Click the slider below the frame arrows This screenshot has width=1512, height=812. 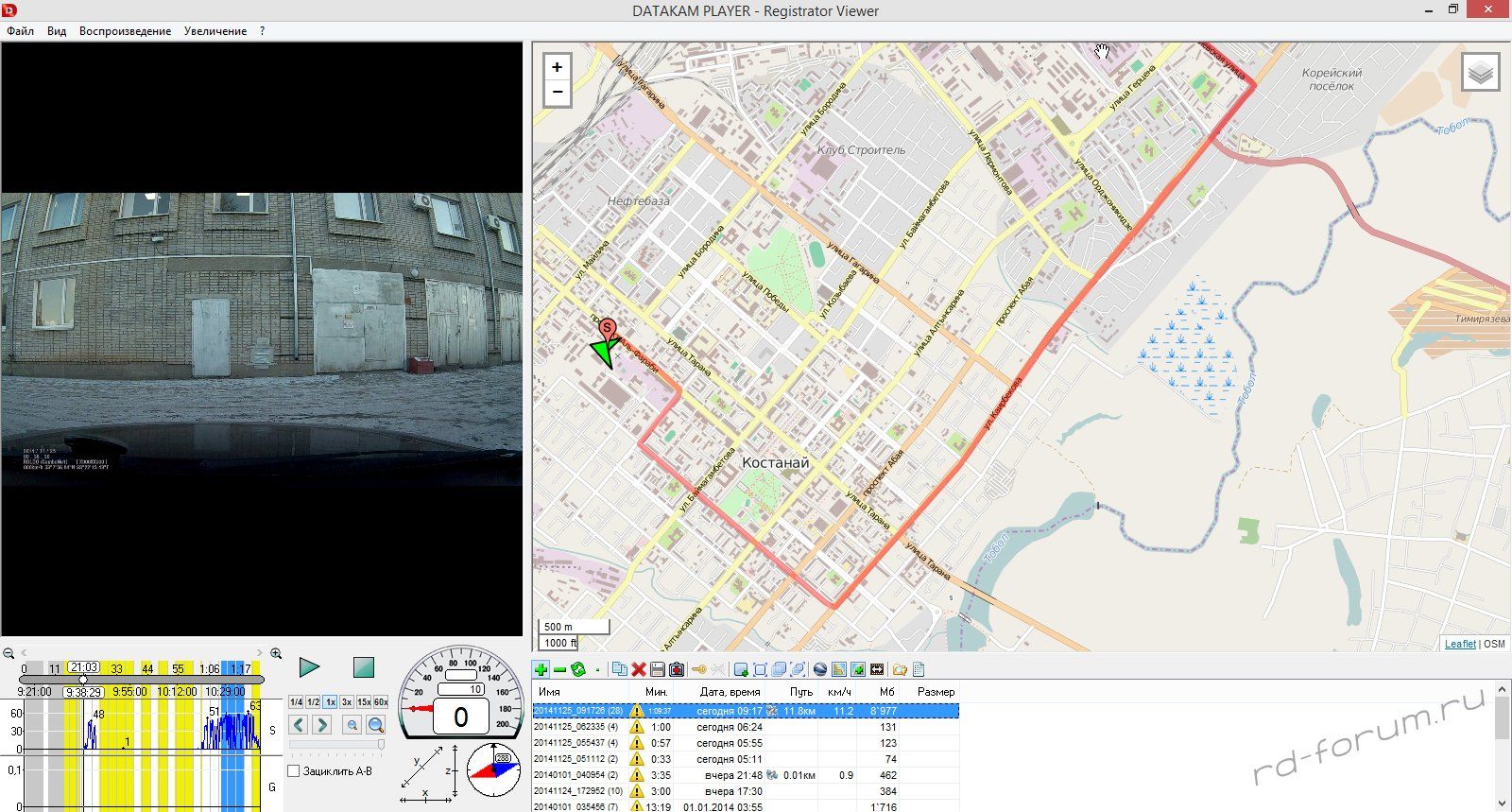point(336,745)
